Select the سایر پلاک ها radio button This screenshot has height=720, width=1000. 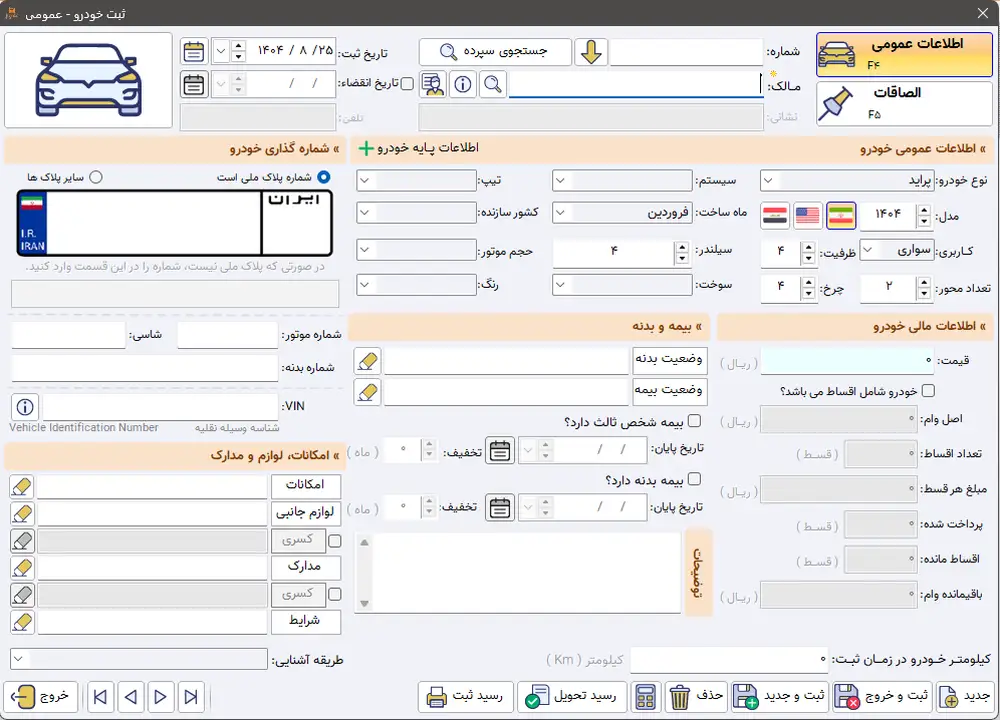(96, 177)
